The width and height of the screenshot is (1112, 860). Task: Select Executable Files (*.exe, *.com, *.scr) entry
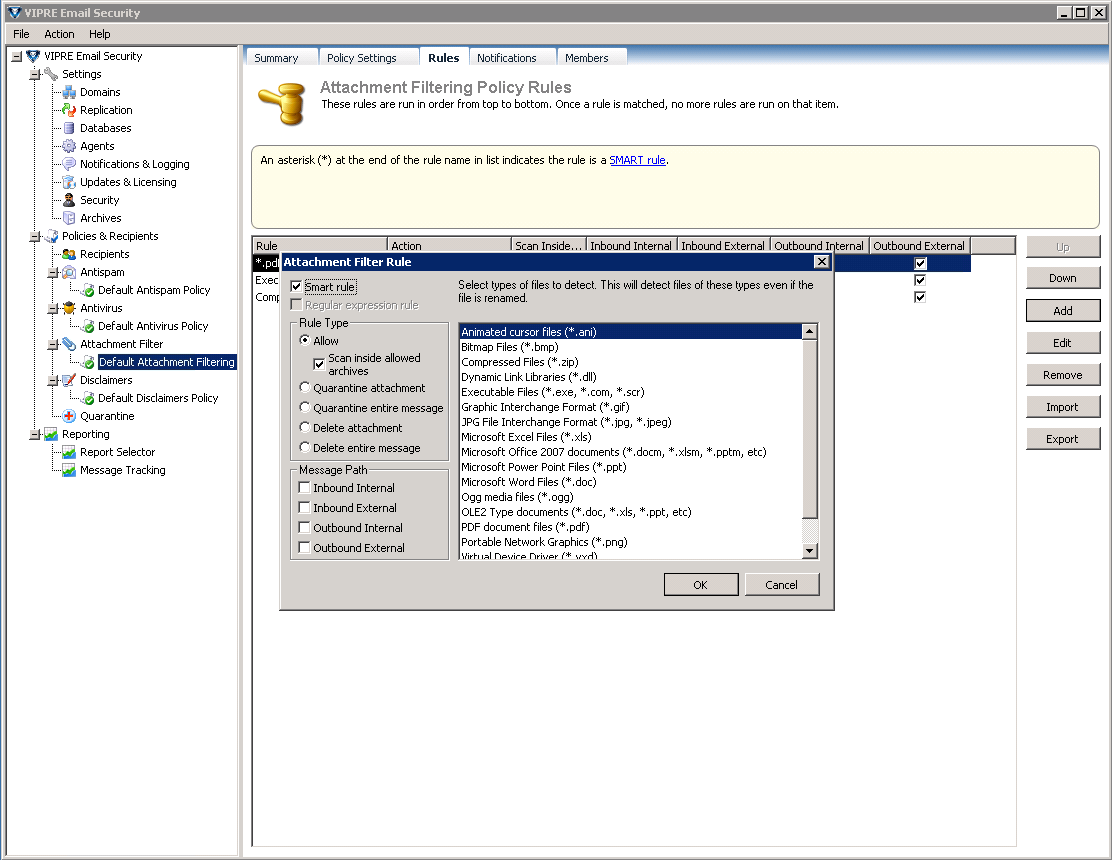(x=630, y=392)
